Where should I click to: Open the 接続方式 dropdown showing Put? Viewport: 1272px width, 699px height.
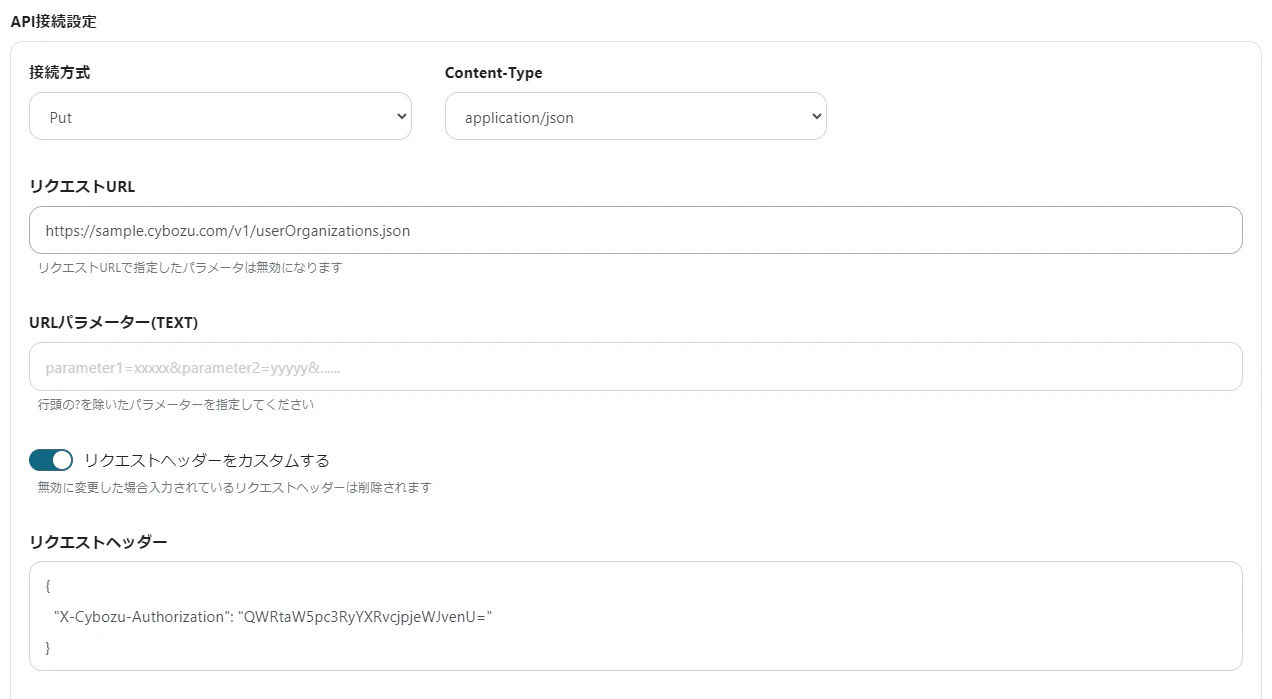220,117
